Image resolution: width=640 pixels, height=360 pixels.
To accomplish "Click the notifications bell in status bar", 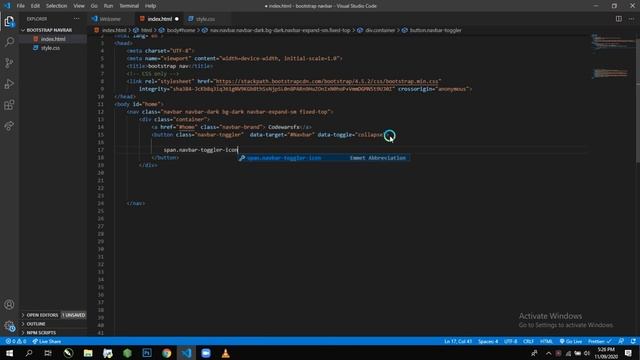I will click(633, 341).
